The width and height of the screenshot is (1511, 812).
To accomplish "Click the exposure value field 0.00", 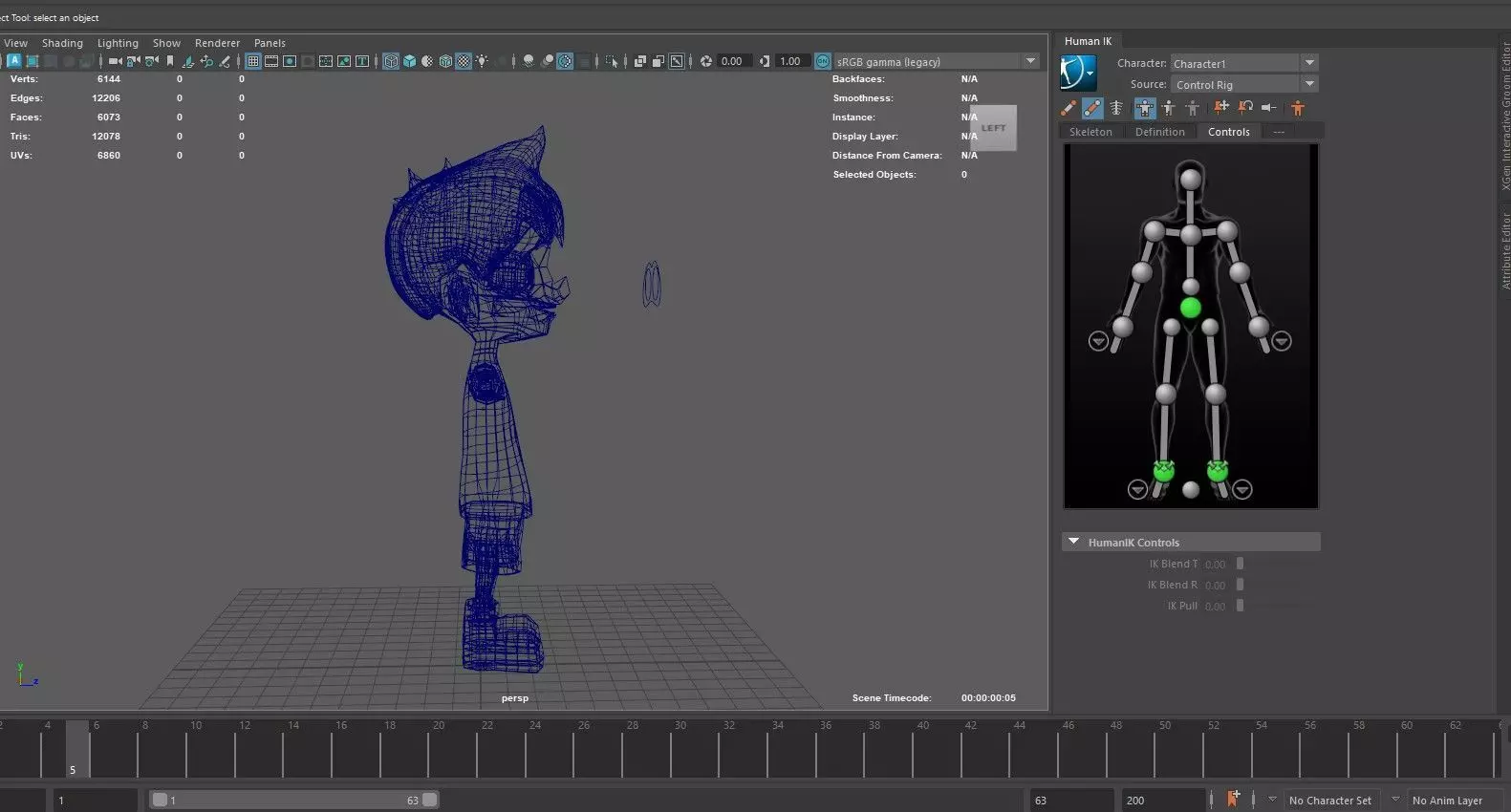I will [734, 61].
